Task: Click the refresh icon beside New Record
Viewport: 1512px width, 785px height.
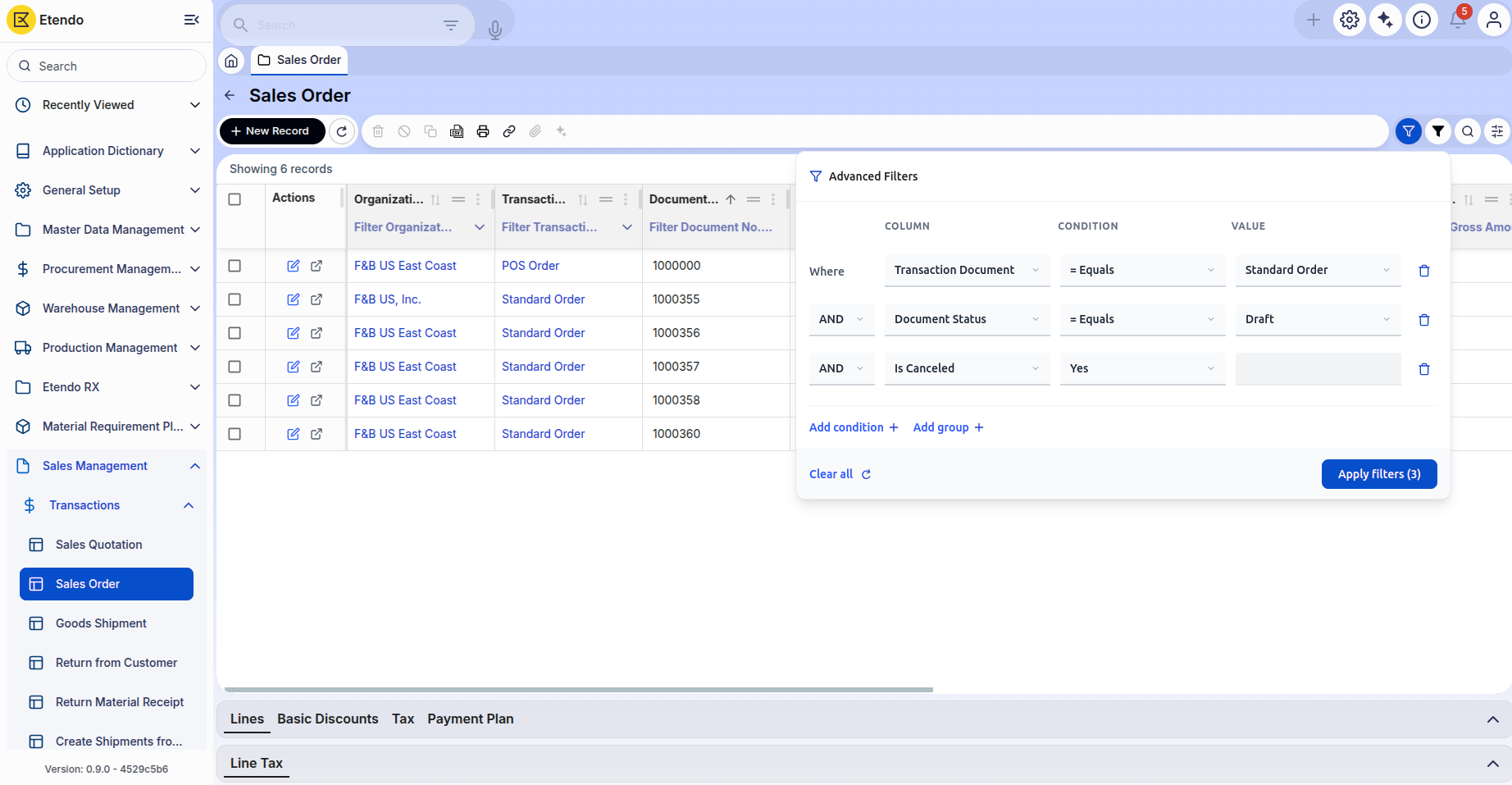Action: point(342,131)
